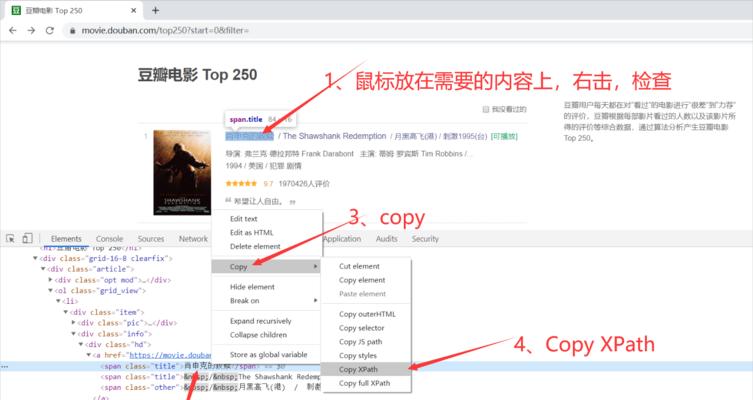Select Copy full XPath
Viewport: 753px width, 400px height.
pyautogui.click(x=366, y=383)
